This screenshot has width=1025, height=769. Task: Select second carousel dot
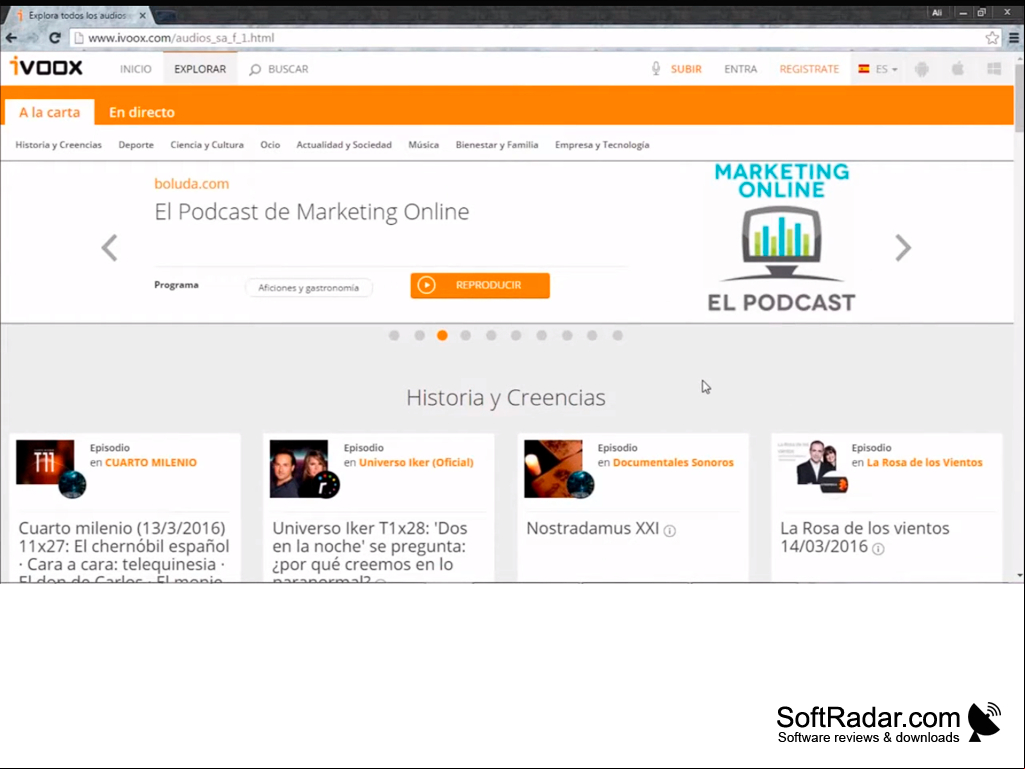pos(420,335)
